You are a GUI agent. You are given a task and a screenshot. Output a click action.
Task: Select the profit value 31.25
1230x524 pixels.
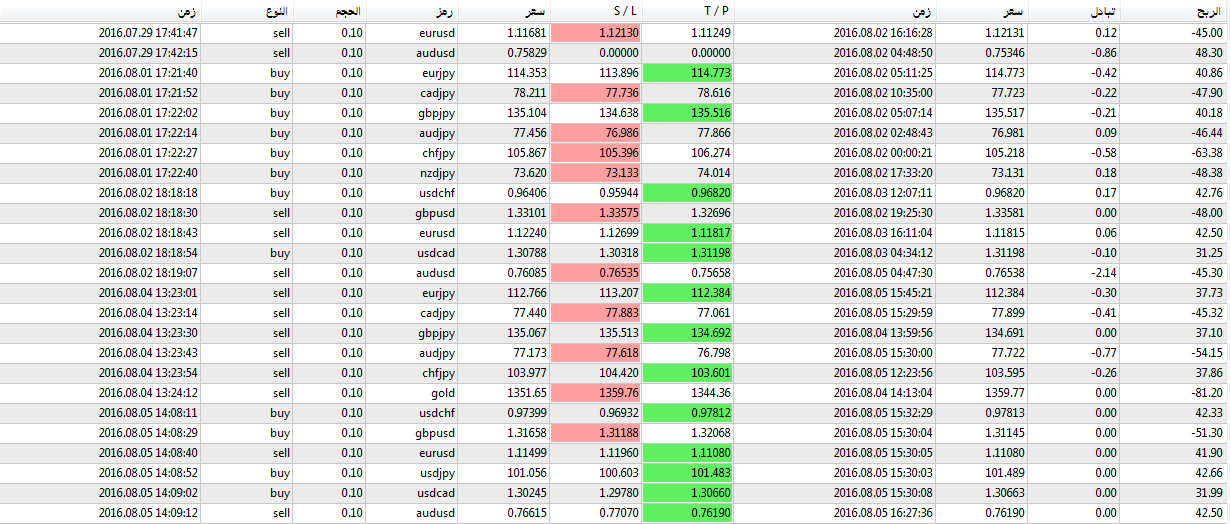[x=1209, y=252]
